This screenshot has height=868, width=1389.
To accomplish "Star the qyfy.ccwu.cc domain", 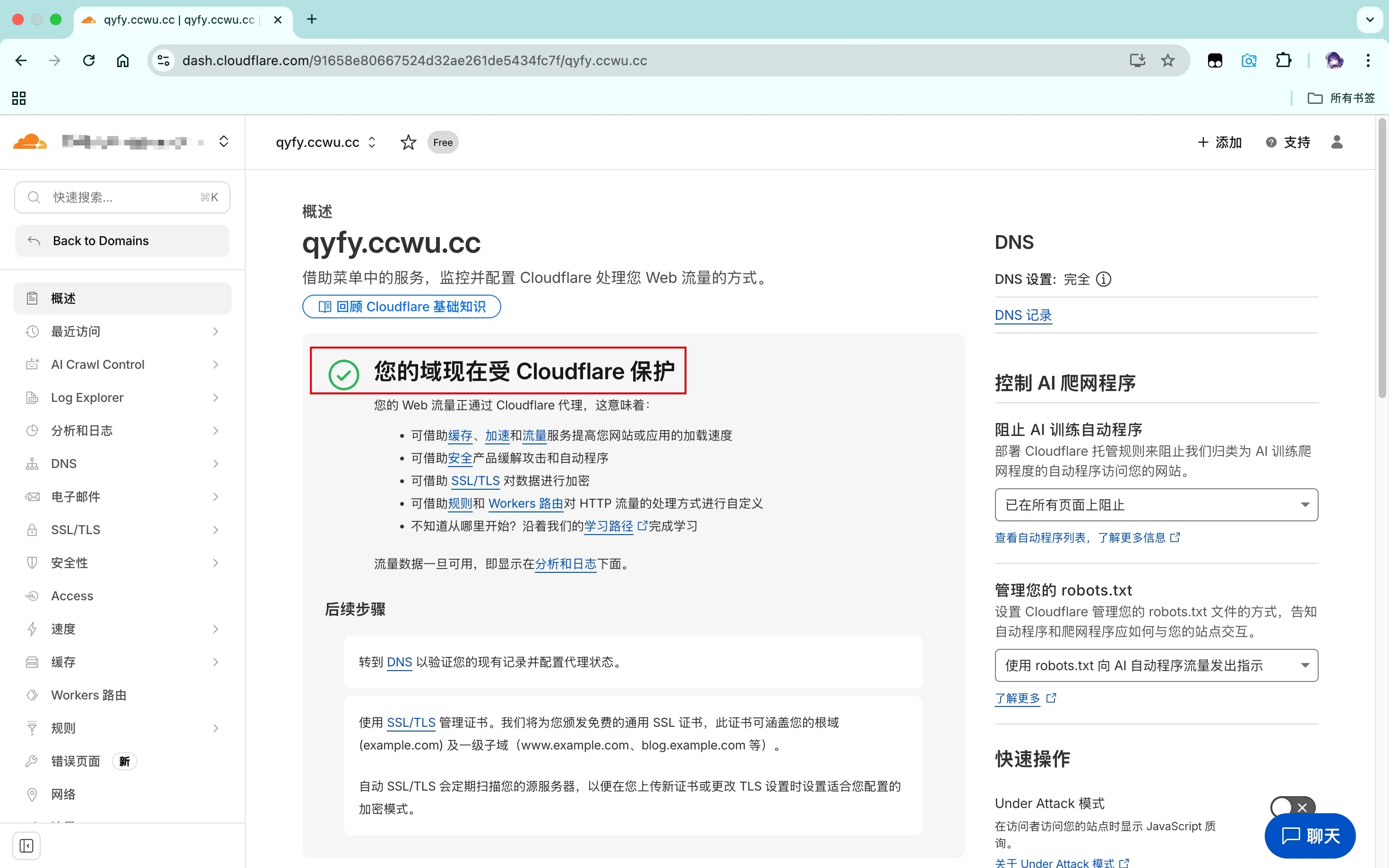I will [408, 142].
